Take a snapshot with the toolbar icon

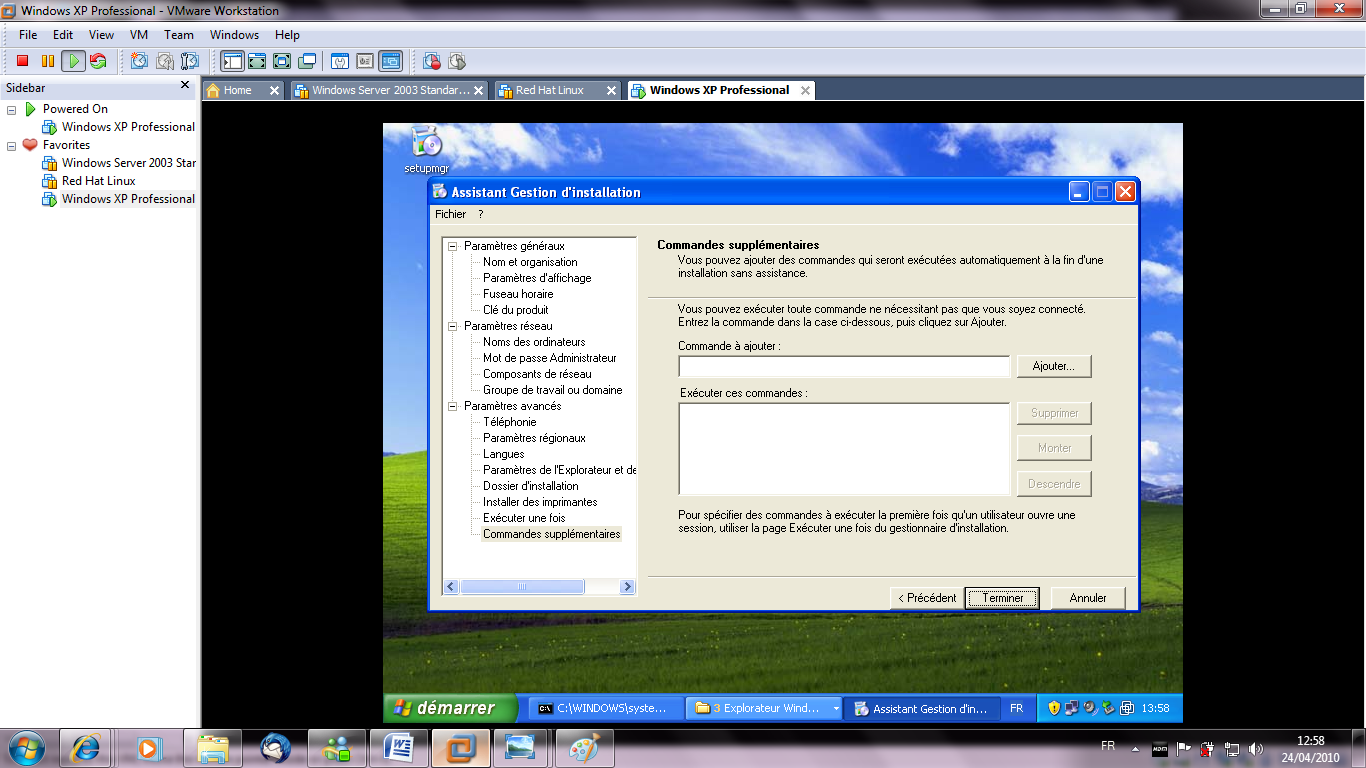coord(139,61)
